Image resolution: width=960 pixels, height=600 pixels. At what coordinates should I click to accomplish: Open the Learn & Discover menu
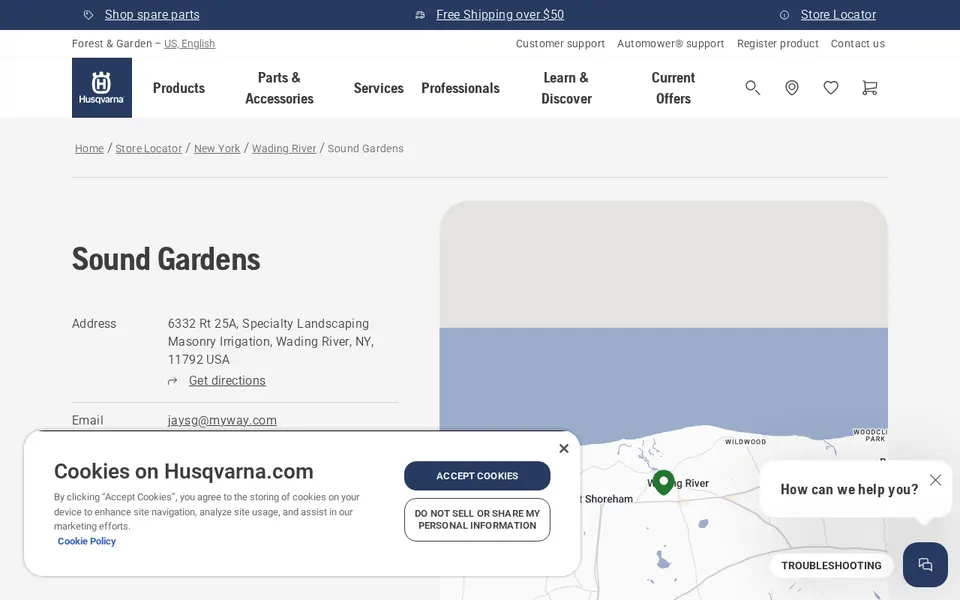(566, 88)
